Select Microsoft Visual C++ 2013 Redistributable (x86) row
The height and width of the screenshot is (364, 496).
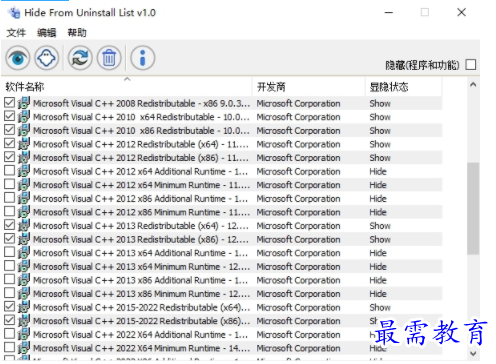222,239
